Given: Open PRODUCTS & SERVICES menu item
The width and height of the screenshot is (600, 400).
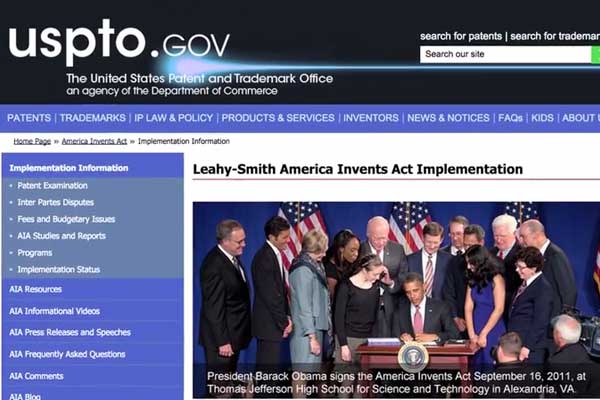Looking at the screenshot, I should pyautogui.click(x=278, y=118).
